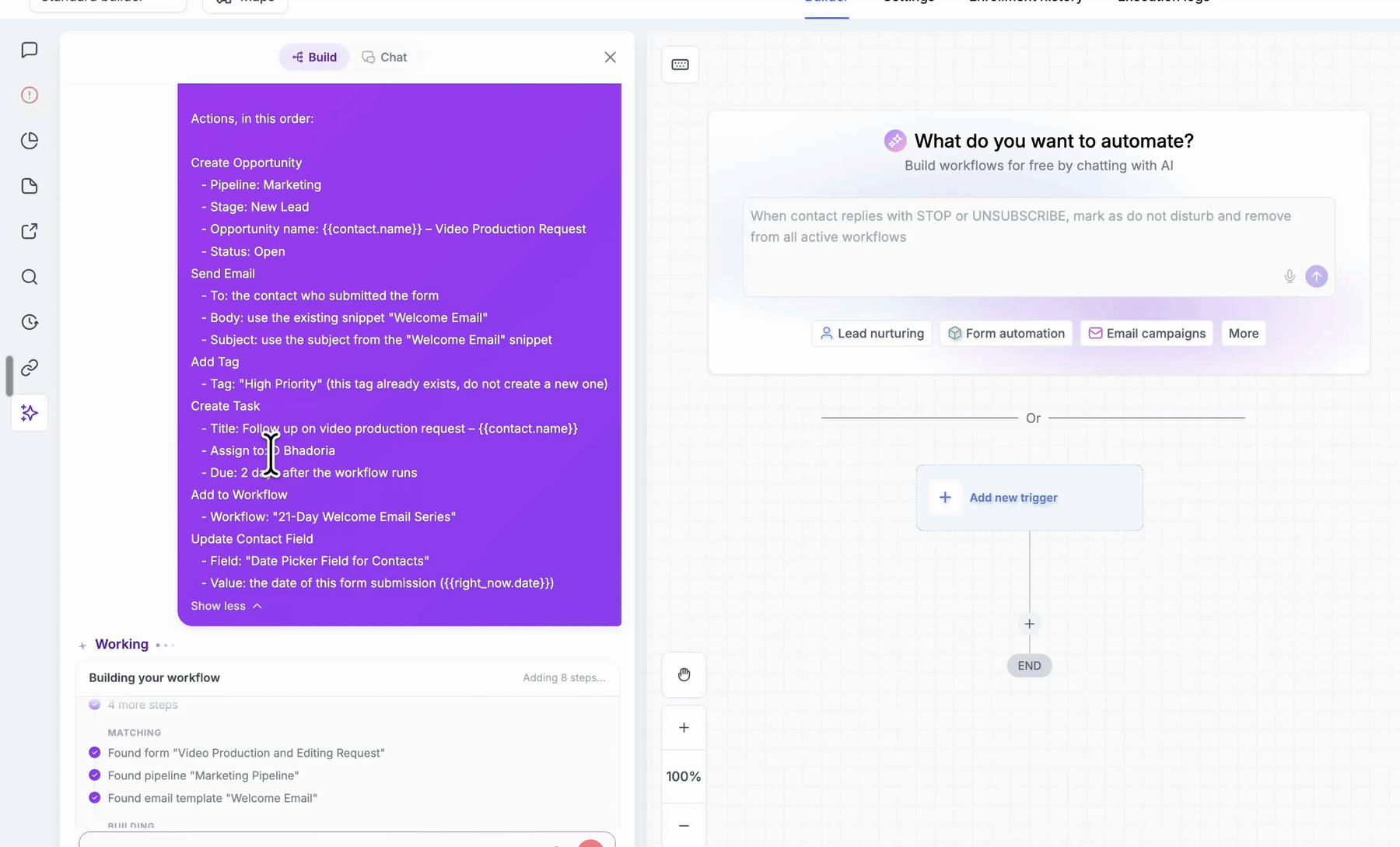This screenshot has width=1400, height=847.
Task: Open the chat bubble icon in left sidebar
Action: [30, 50]
